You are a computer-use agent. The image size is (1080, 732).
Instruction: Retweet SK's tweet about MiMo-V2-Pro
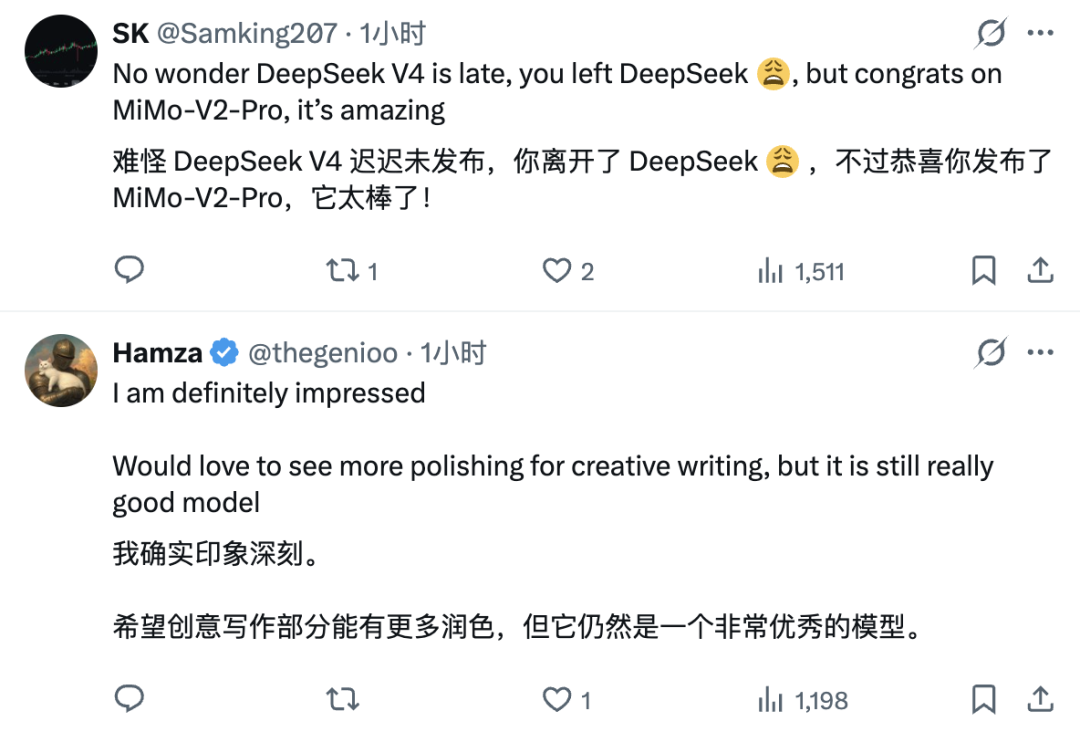(343, 270)
